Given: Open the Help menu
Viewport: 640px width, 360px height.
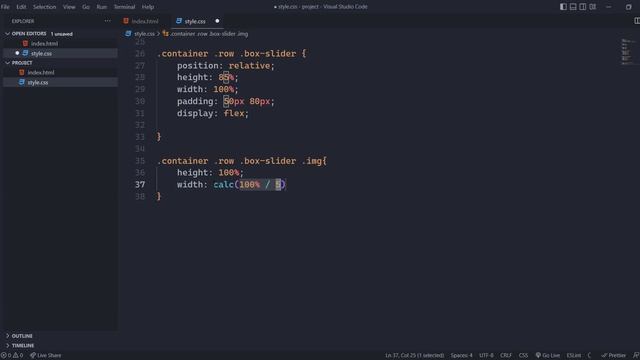Looking at the screenshot, I should [x=148, y=7].
